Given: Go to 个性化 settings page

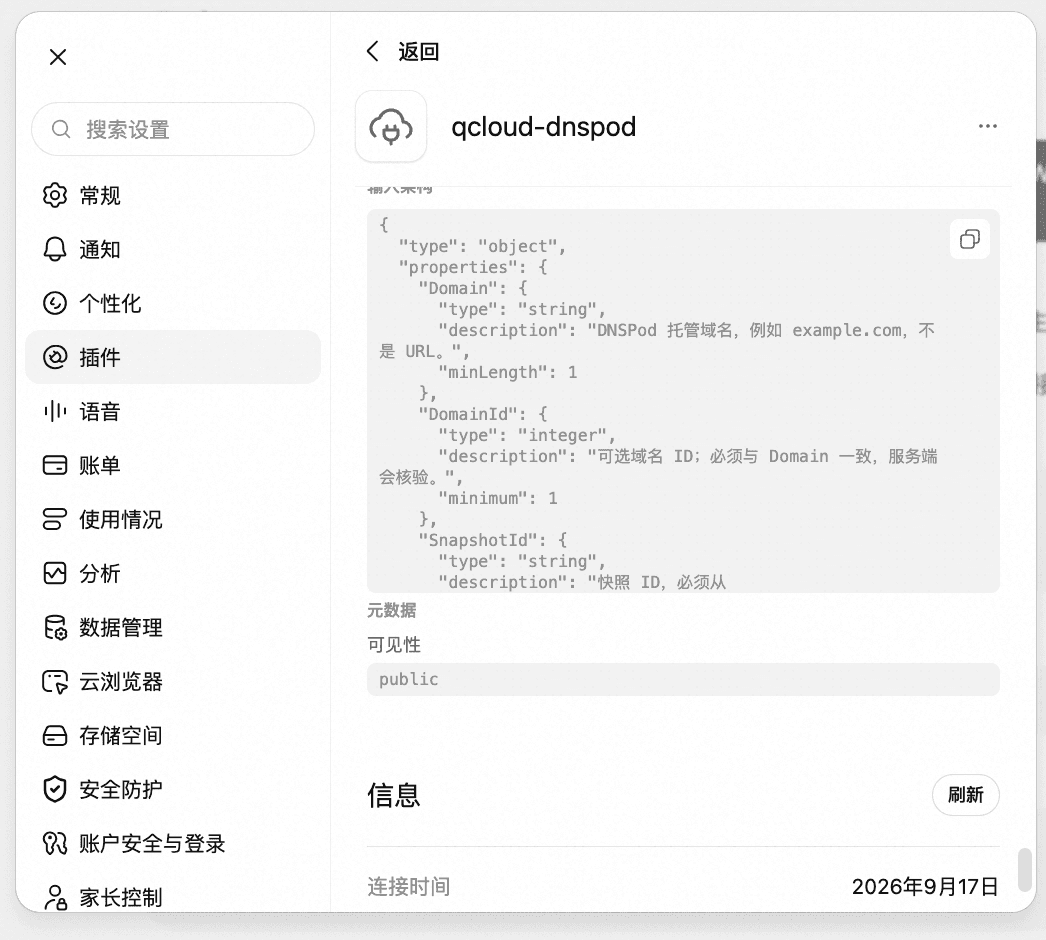Looking at the screenshot, I should (x=173, y=303).
